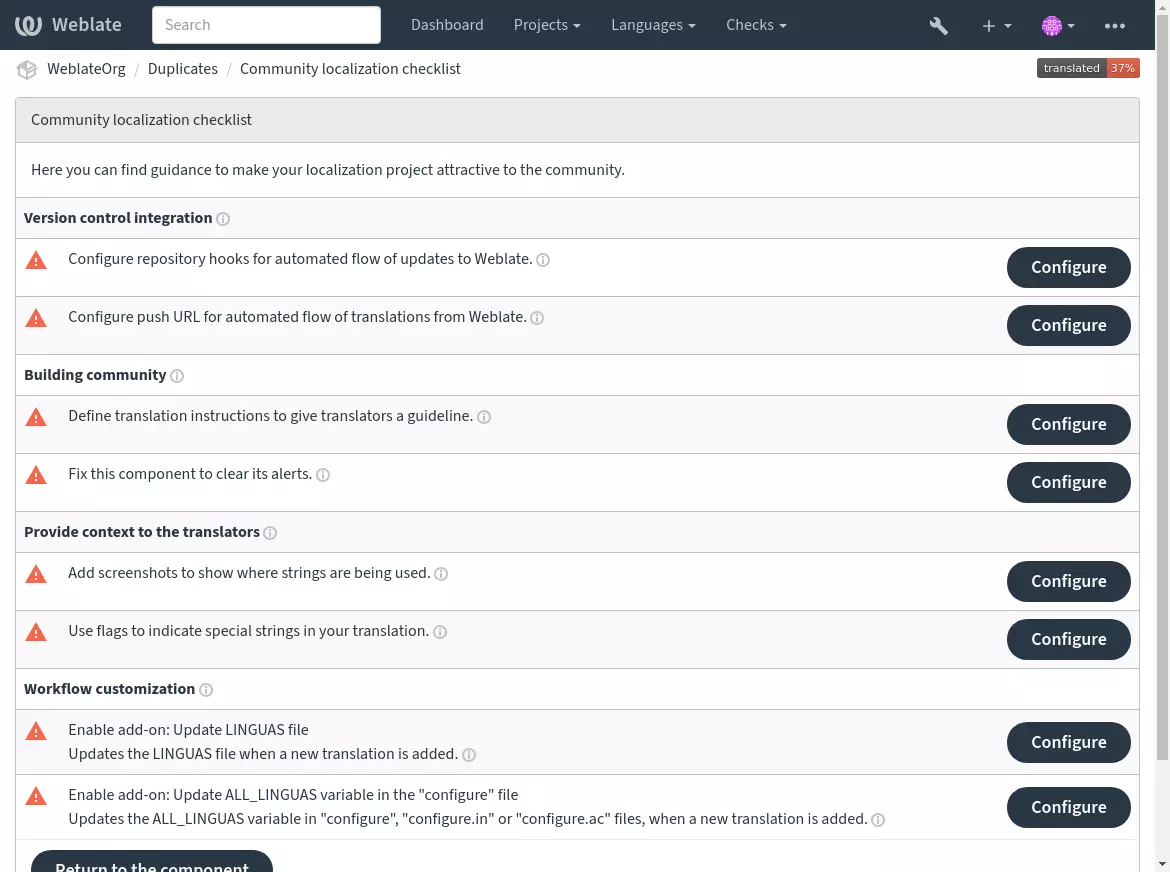The height and width of the screenshot is (872, 1170).
Task: Expand the Projects dropdown menu
Action: [x=547, y=25]
